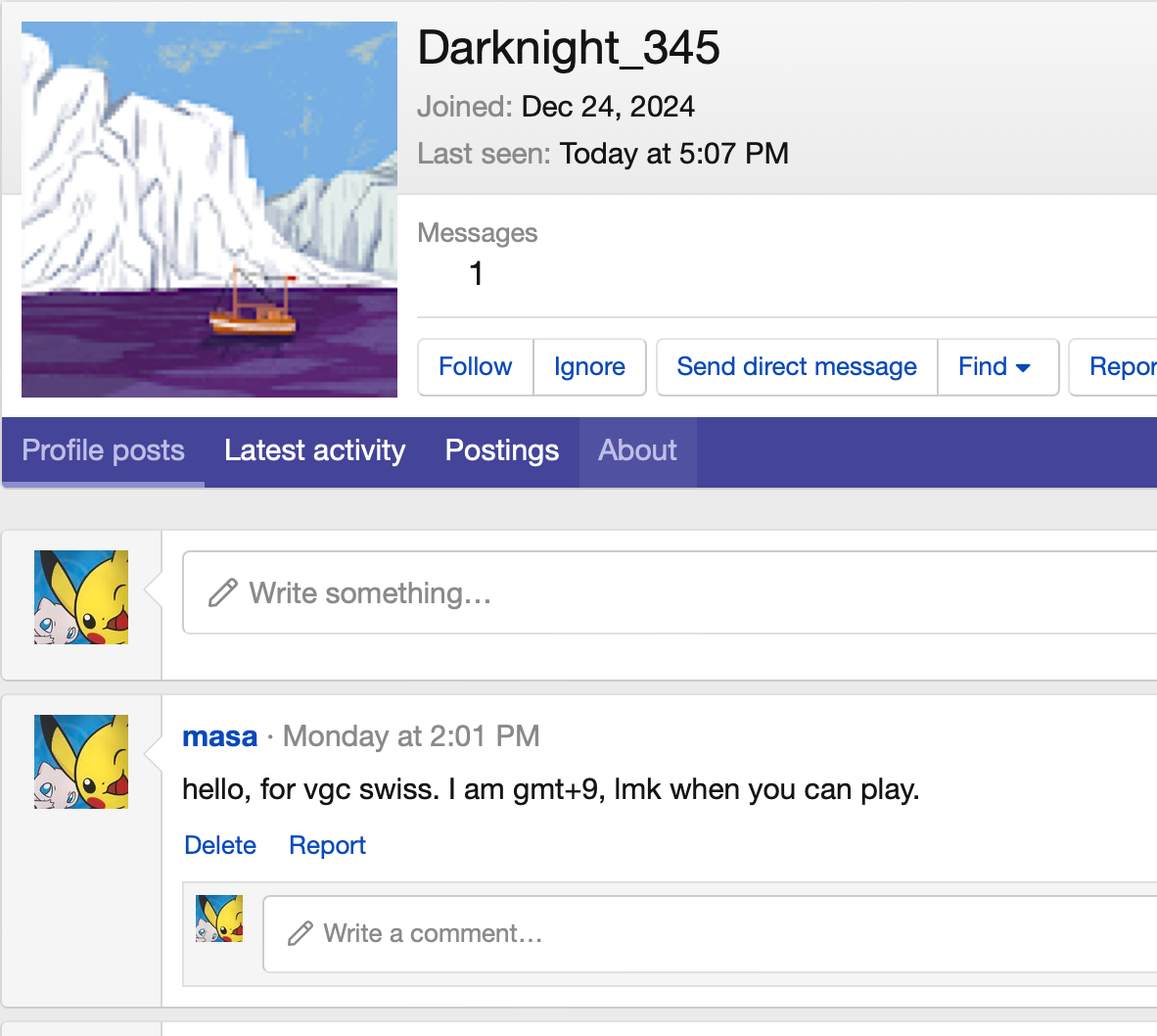Screen dimensions: 1157x1036
Task: Click the Messages count value 1
Action: pyautogui.click(x=476, y=274)
